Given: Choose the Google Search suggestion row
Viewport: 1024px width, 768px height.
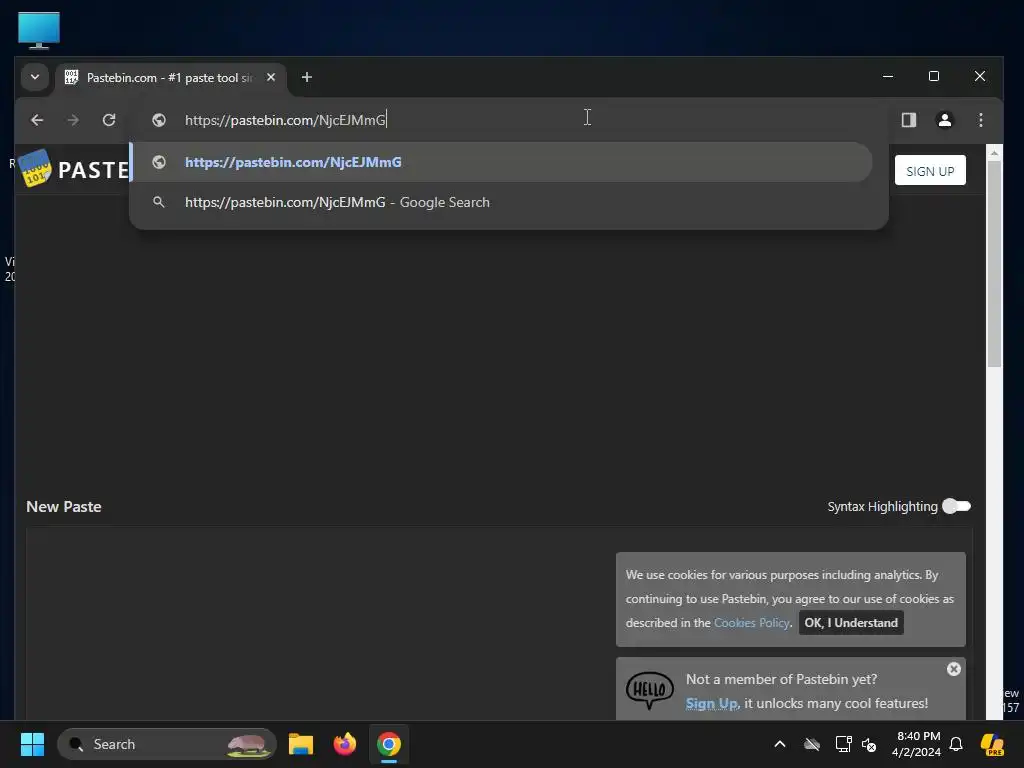Looking at the screenshot, I should pyautogui.click(x=501, y=202).
